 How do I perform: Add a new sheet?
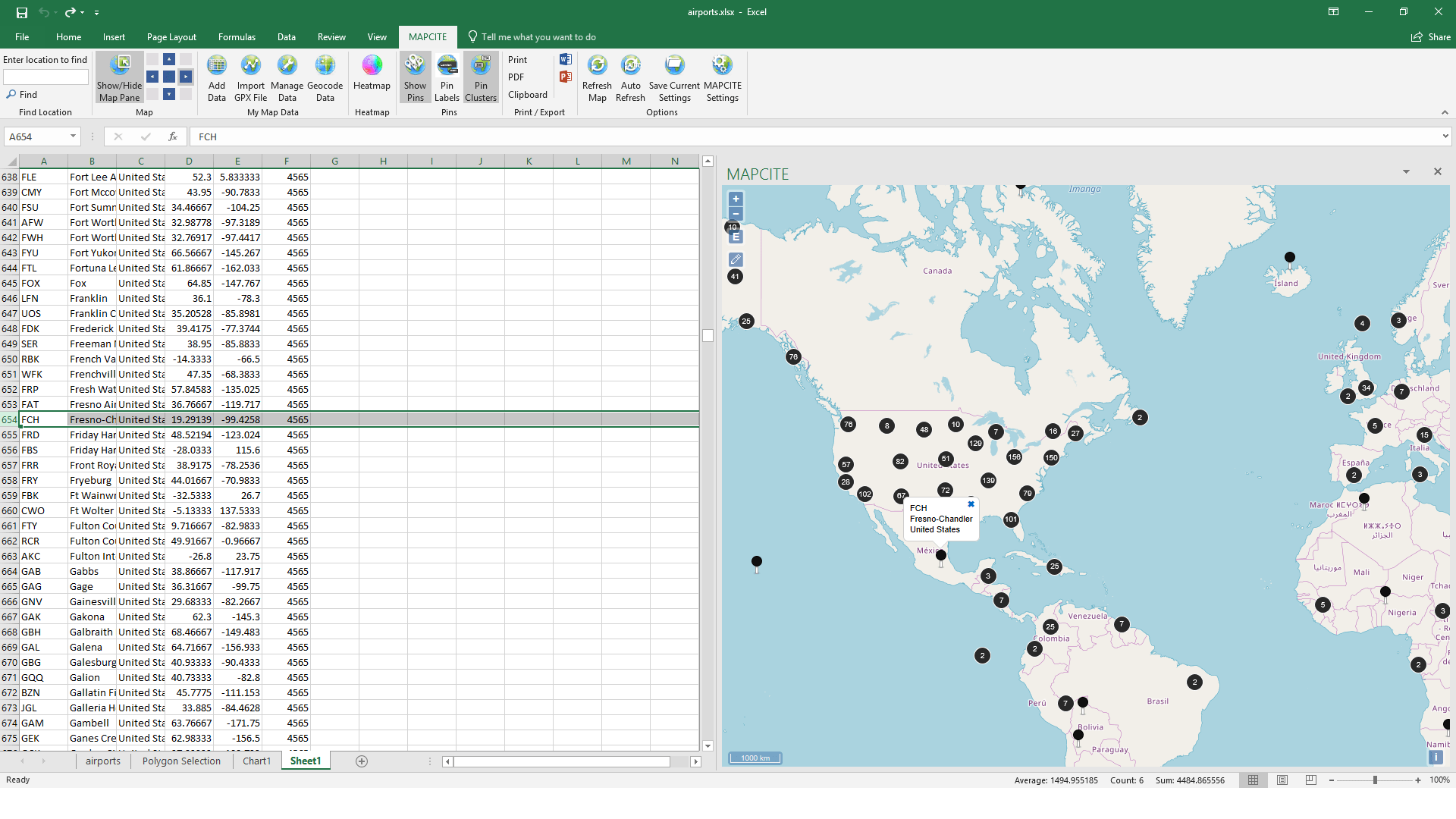362,761
